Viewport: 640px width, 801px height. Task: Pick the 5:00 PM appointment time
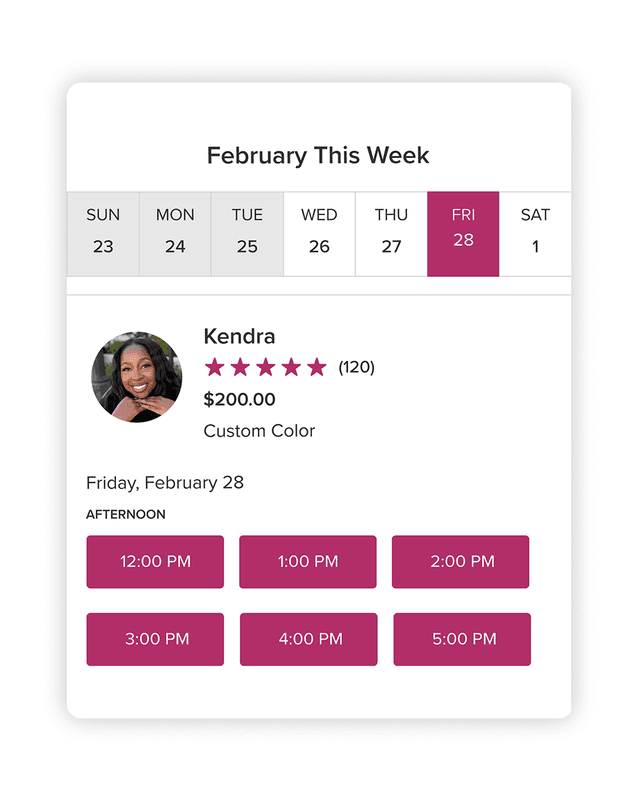tap(460, 639)
